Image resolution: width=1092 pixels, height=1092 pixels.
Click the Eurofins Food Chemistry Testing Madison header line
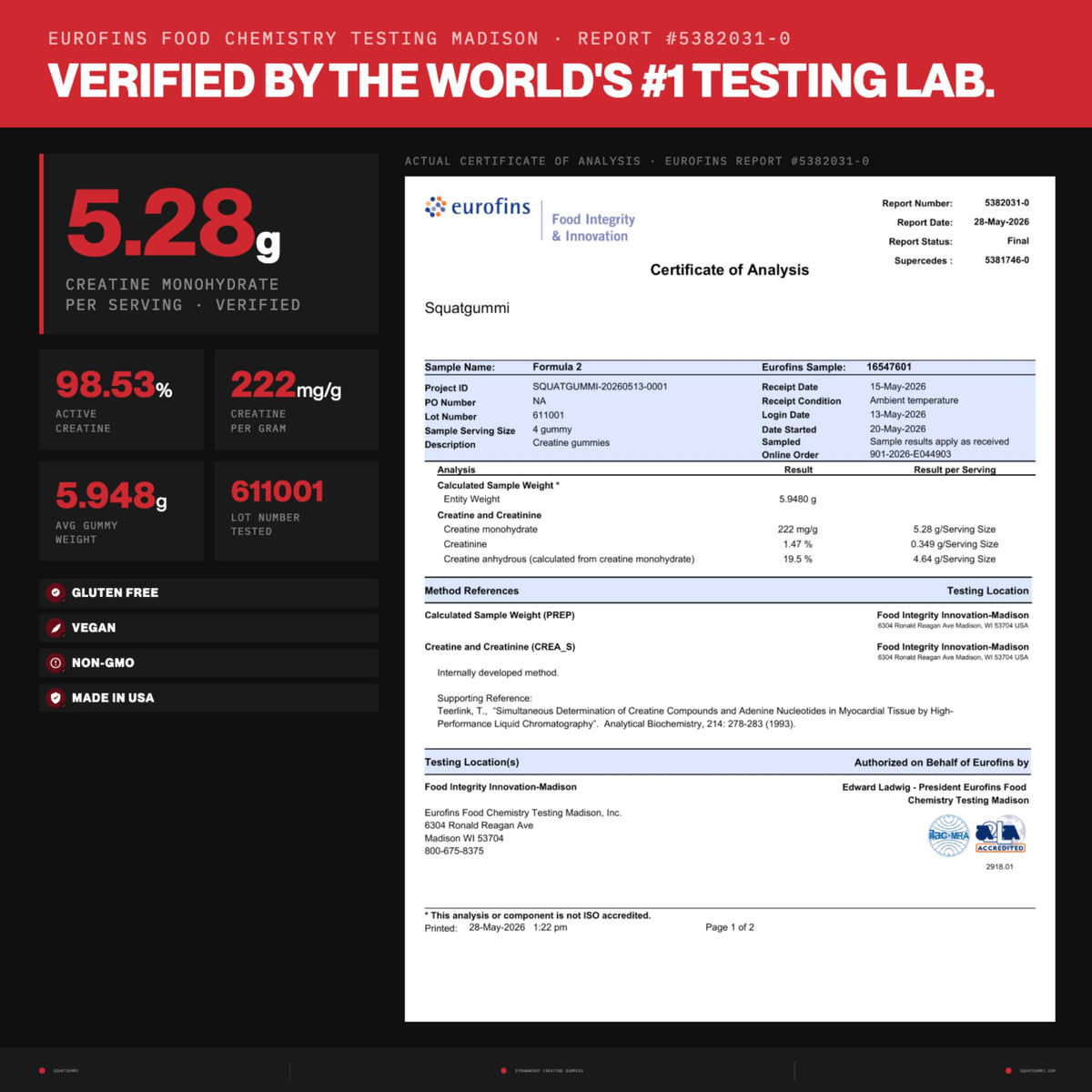(x=419, y=39)
